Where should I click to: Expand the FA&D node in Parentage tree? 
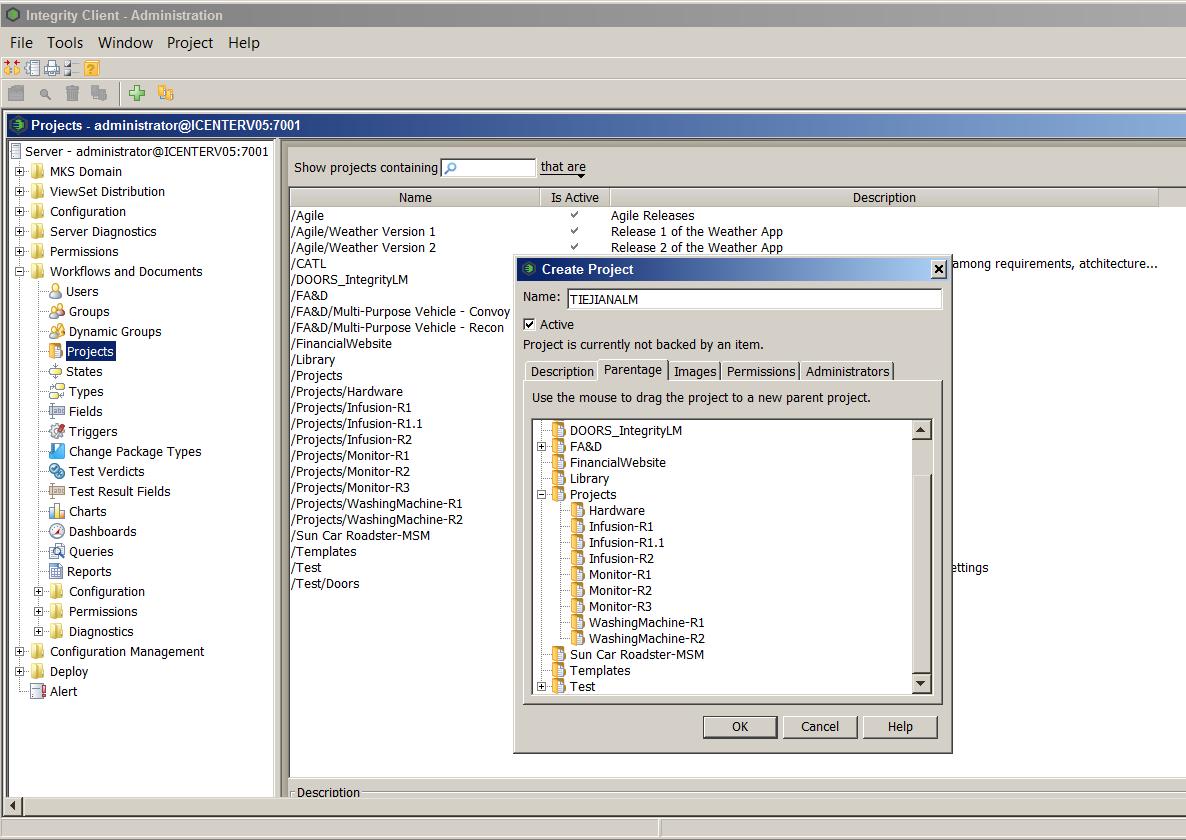542,446
